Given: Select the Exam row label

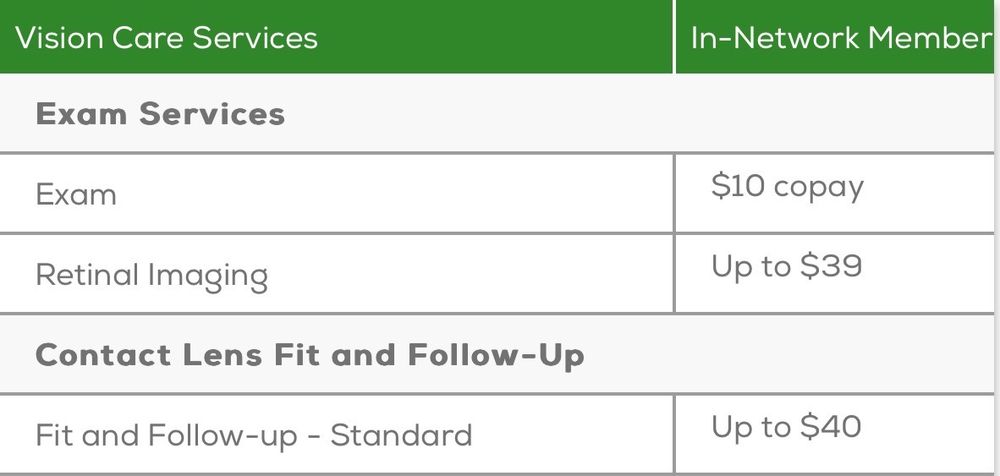Looking at the screenshot, I should point(76,194).
